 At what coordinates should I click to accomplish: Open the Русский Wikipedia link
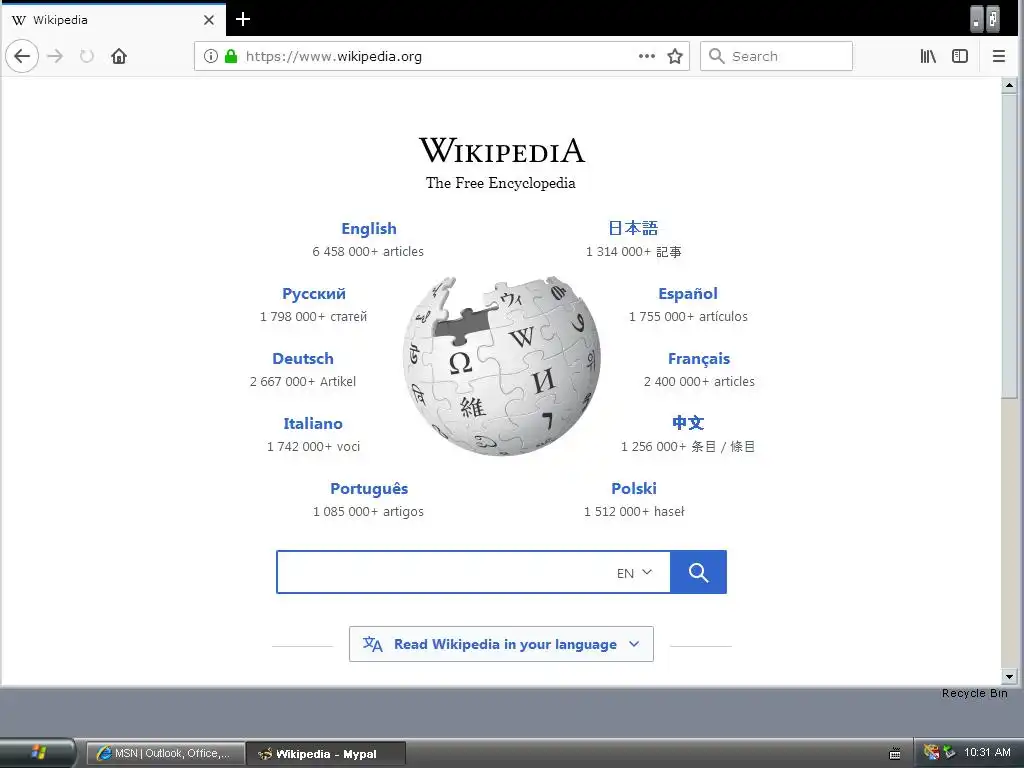coord(313,294)
